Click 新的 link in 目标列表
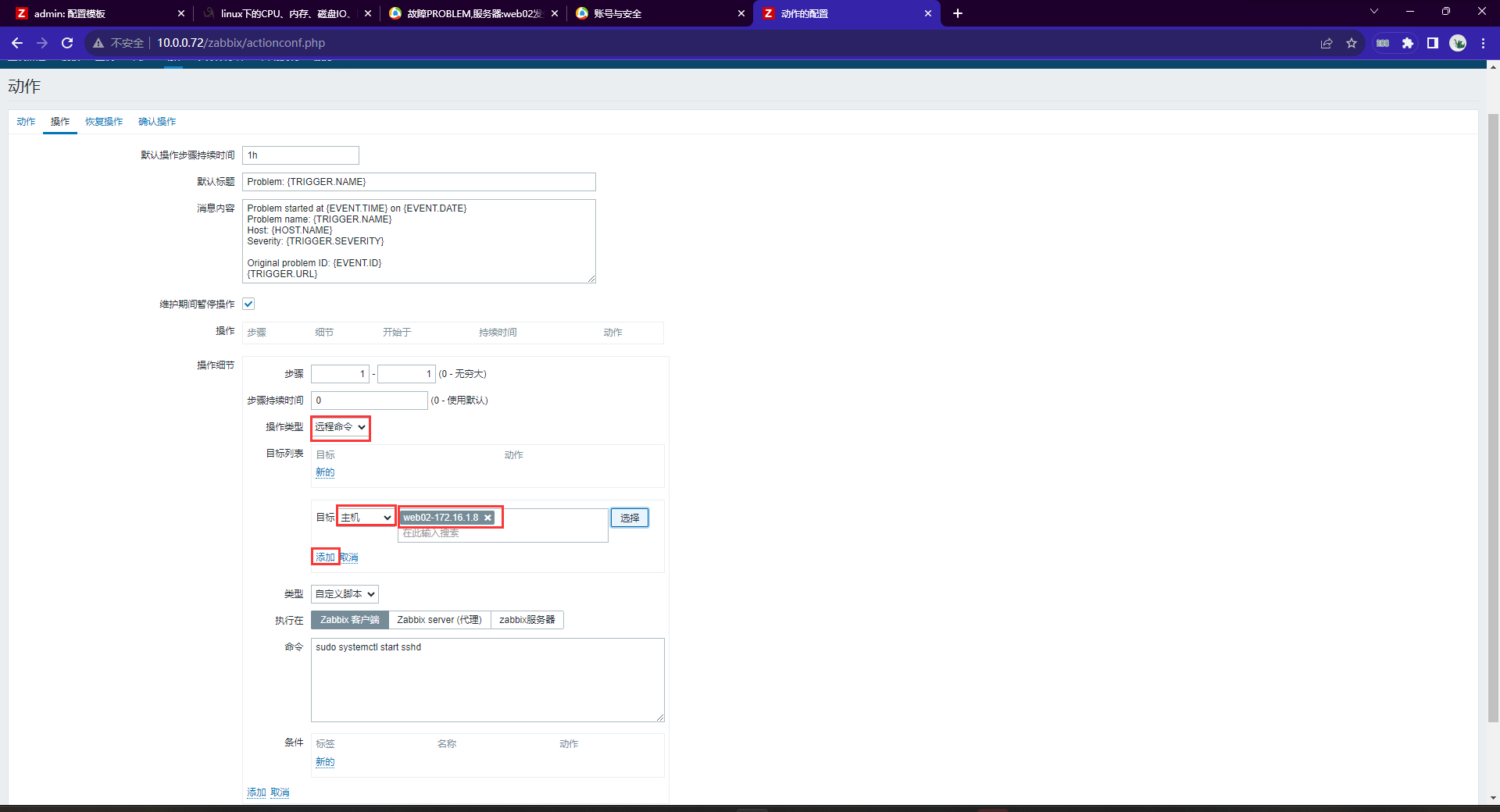This screenshot has height=812, width=1500. [325, 472]
